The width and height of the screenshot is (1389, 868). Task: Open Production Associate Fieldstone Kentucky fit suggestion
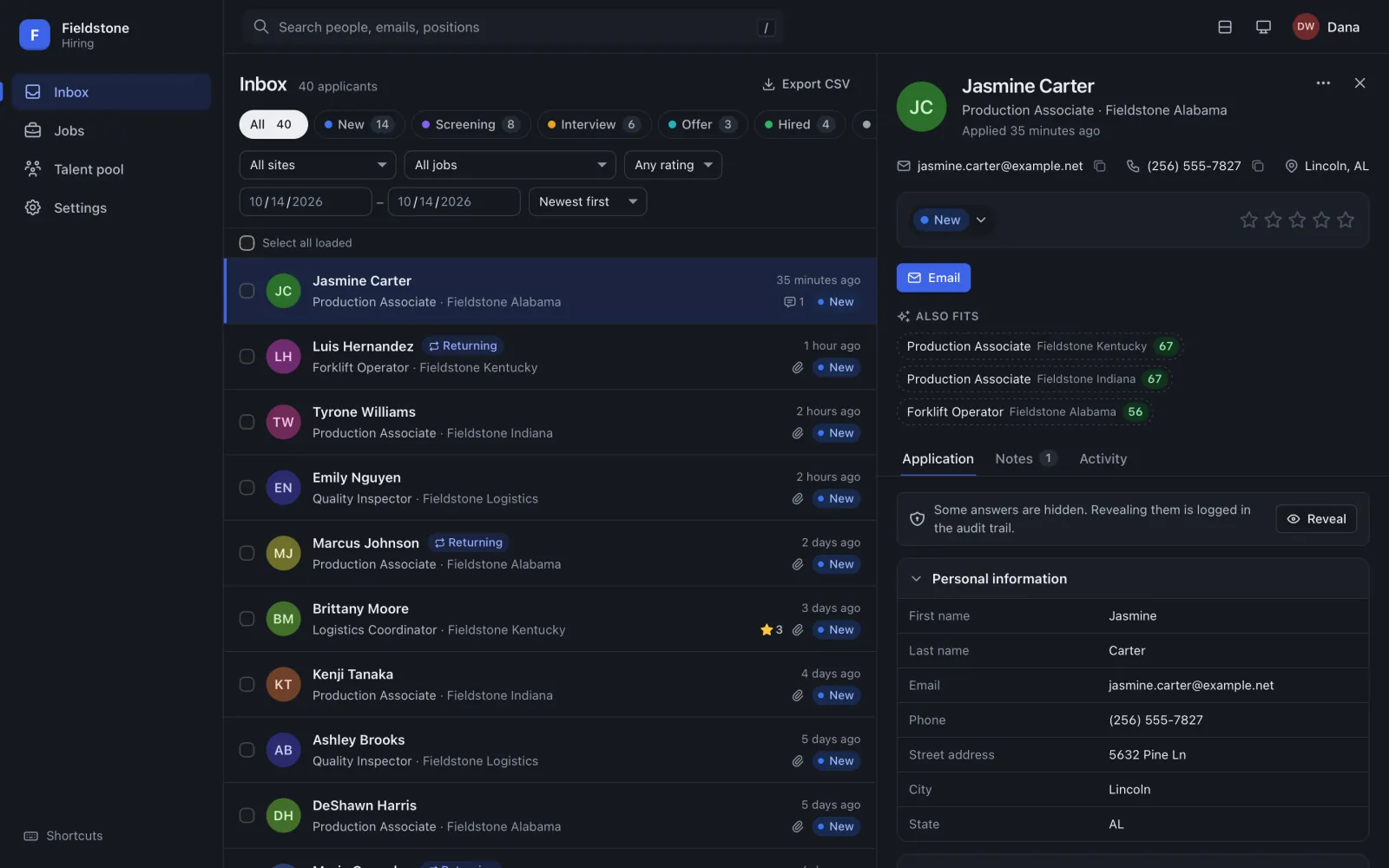pos(1039,346)
